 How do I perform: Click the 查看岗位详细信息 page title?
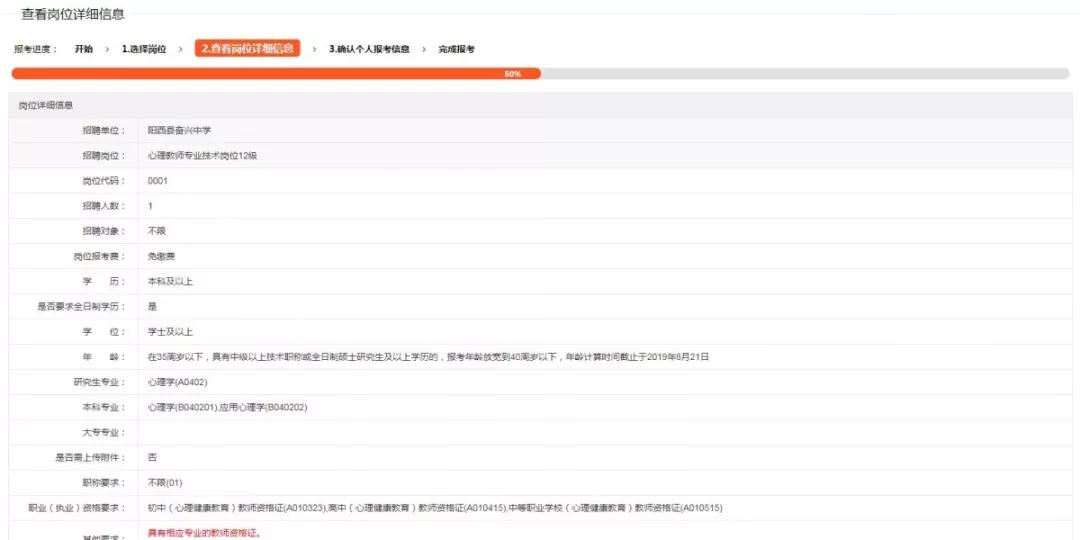coord(73,15)
